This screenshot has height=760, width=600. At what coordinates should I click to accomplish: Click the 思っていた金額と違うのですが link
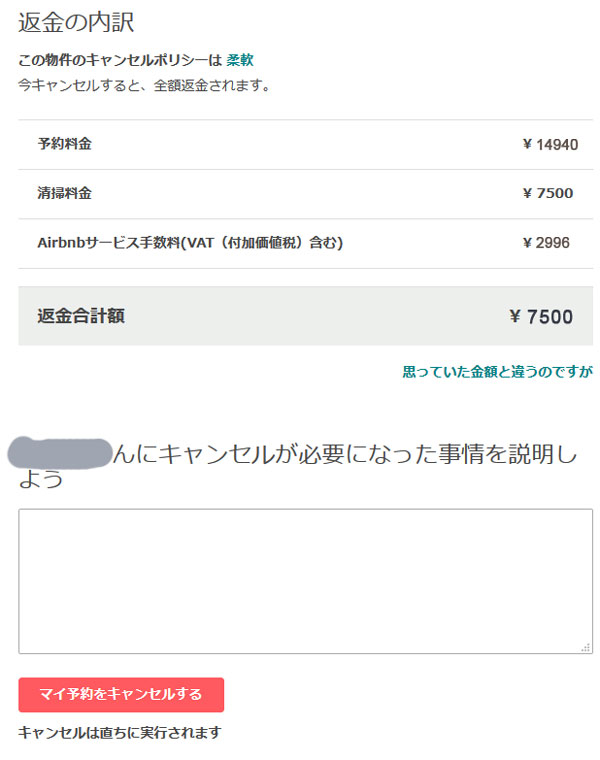click(x=497, y=372)
